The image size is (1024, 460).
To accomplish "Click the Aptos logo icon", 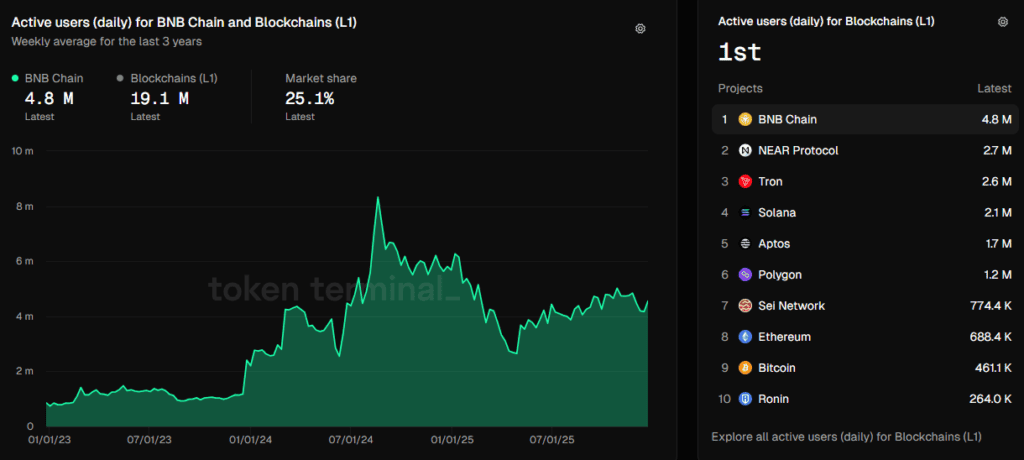I will [x=745, y=244].
